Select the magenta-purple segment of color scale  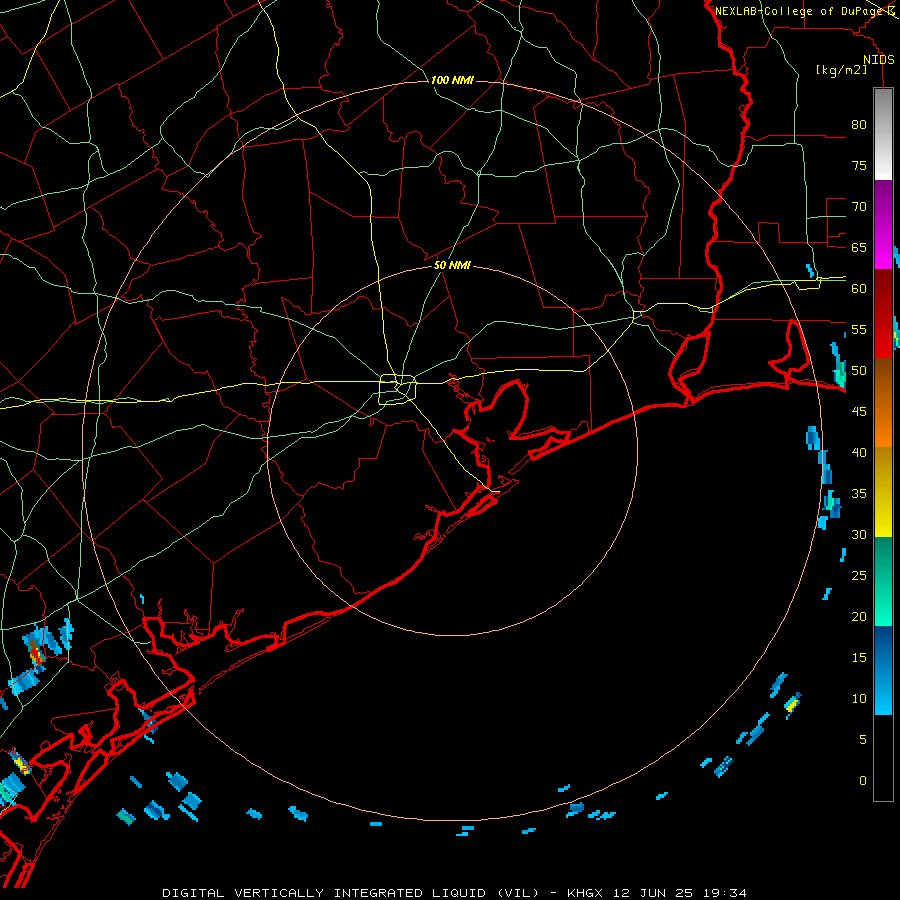click(x=883, y=225)
